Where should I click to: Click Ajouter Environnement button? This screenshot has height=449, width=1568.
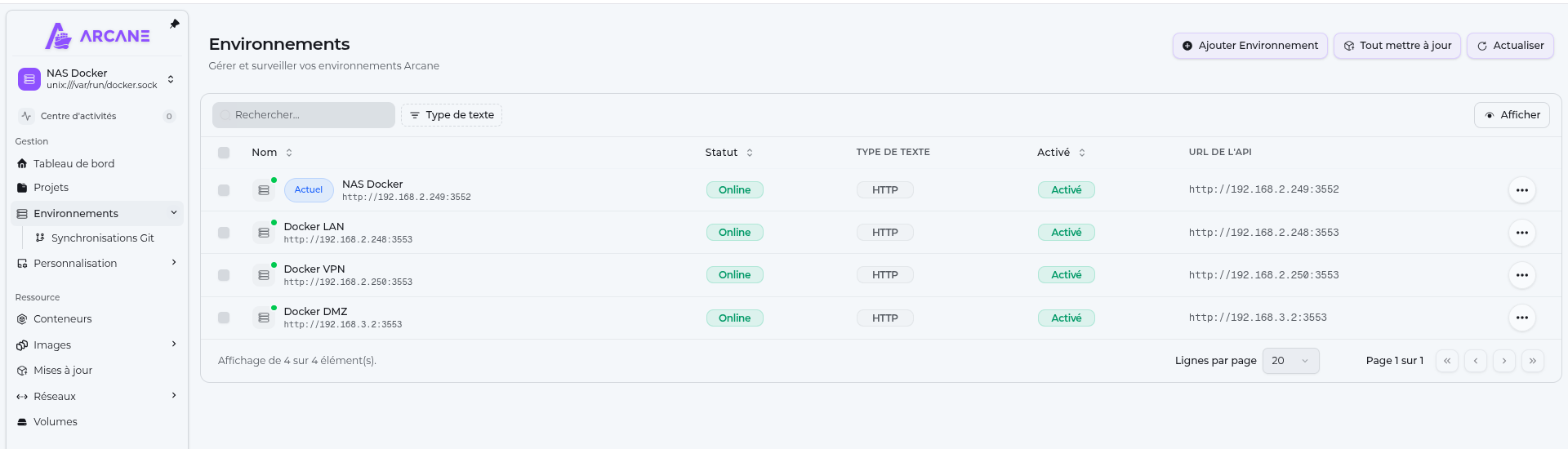pos(1249,46)
